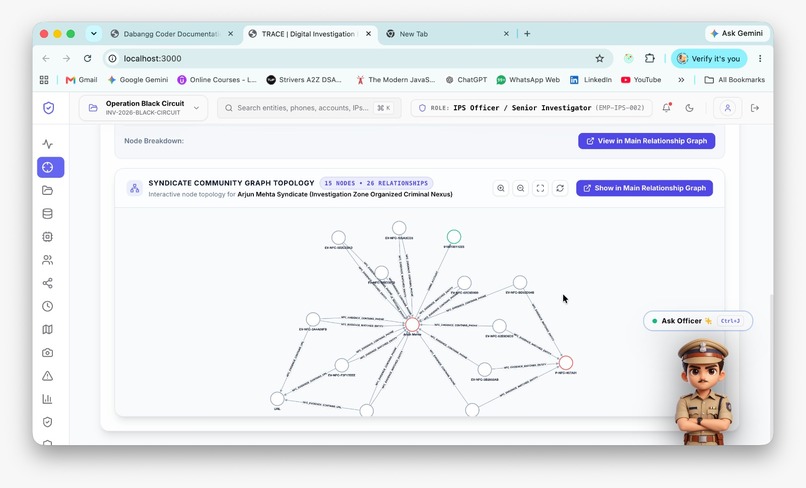Open the Gmail bookmark
This screenshot has height=488, width=806.
coord(82,80)
